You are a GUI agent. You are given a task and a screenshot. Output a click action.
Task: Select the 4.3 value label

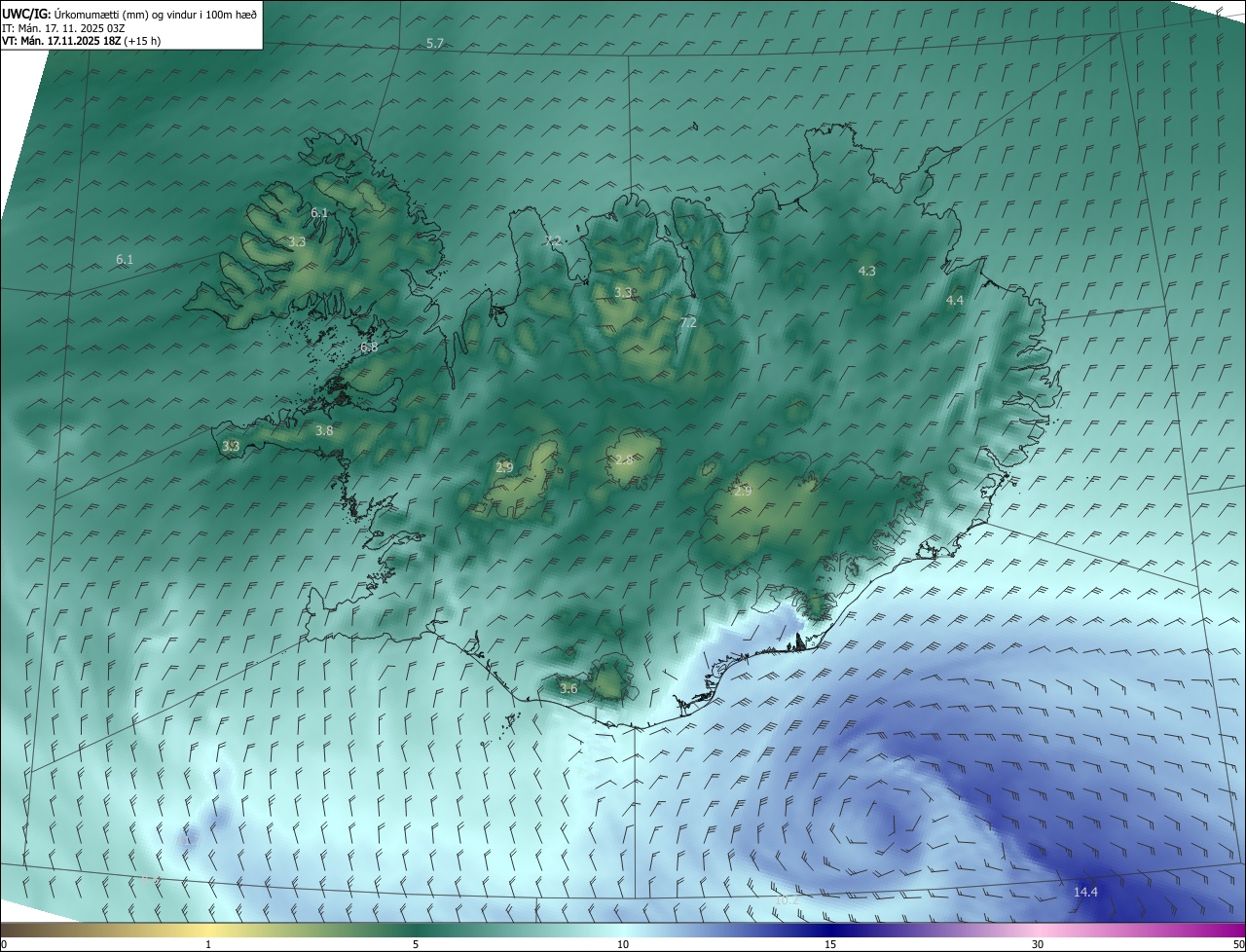click(867, 271)
